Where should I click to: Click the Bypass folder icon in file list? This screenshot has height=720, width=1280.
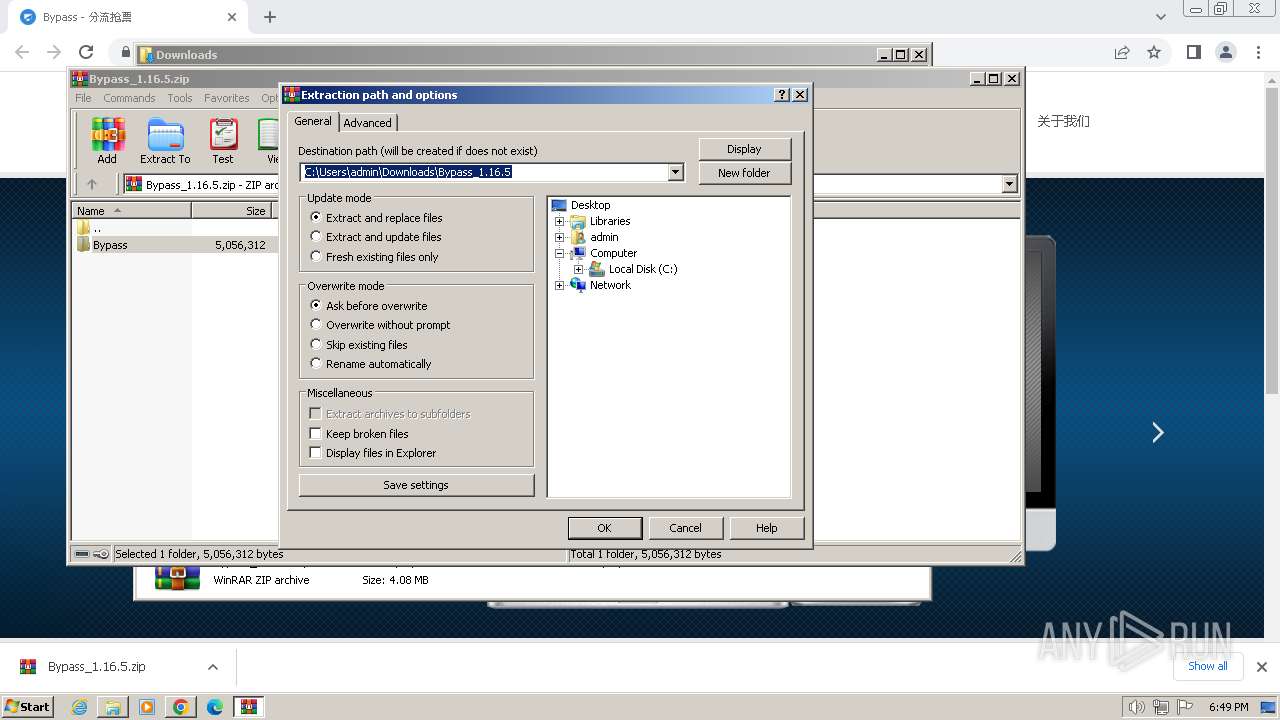[84, 245]
